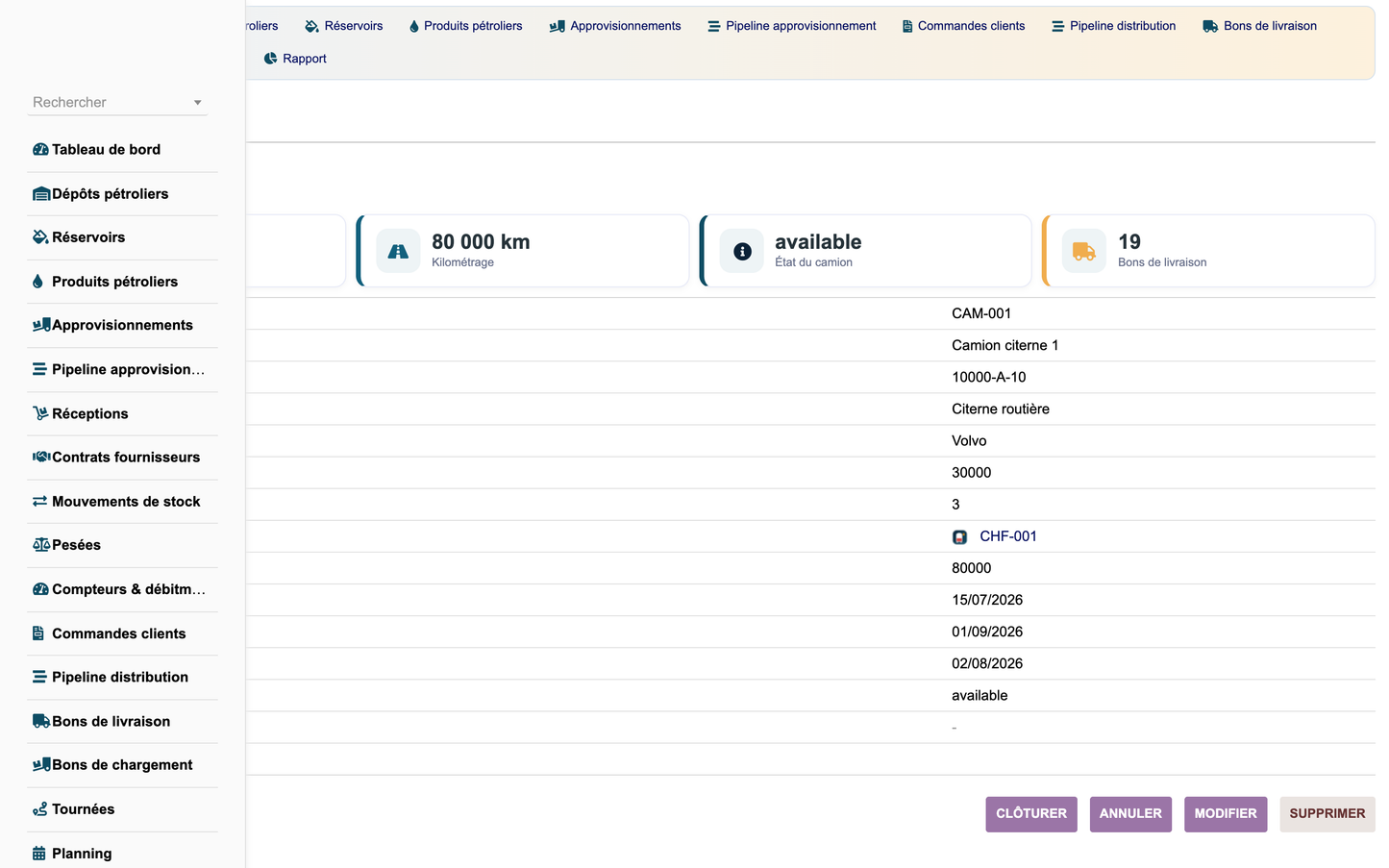Click the road icon on Kilométrage card
This screenshot has height=868, width=1389.
(398, 251)
